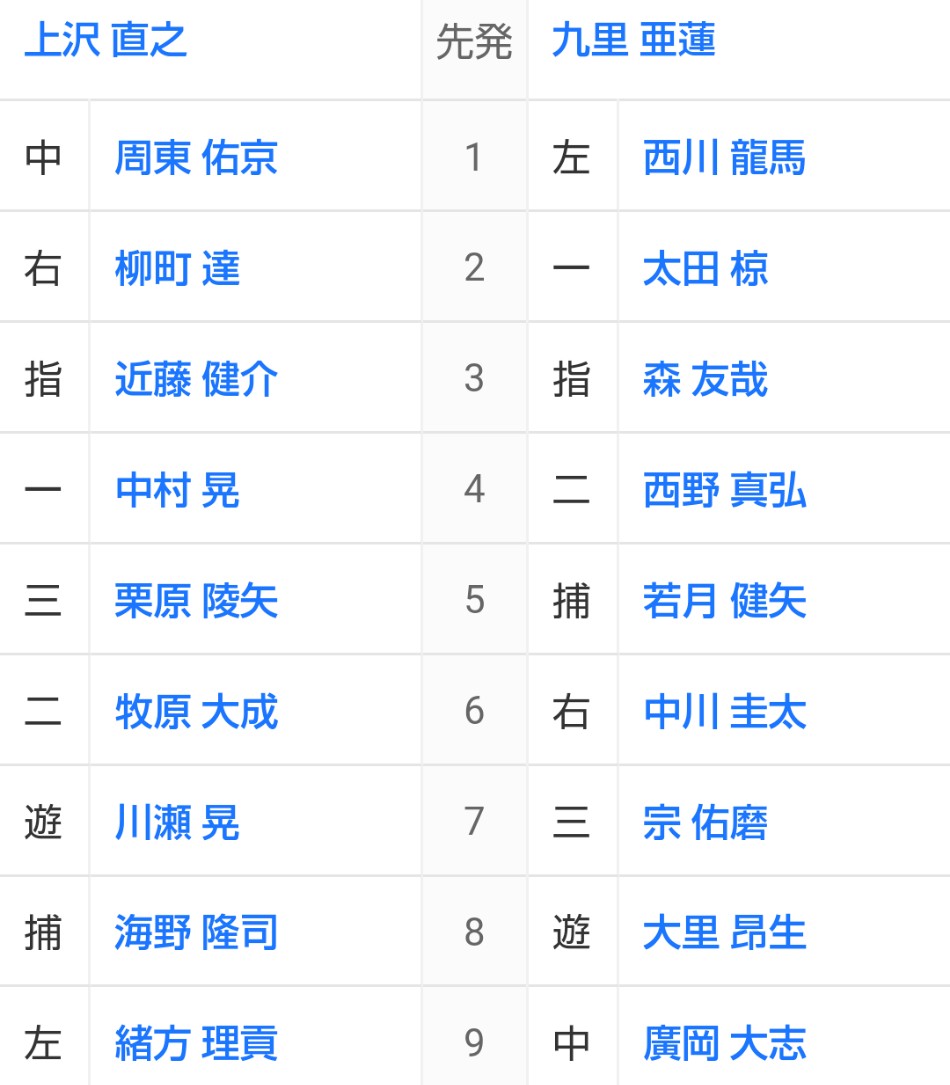Screen dimensions: 950x1085
Task: Open shortstop 川瀬 晃 profile
Action: click(x=177, y=823)
